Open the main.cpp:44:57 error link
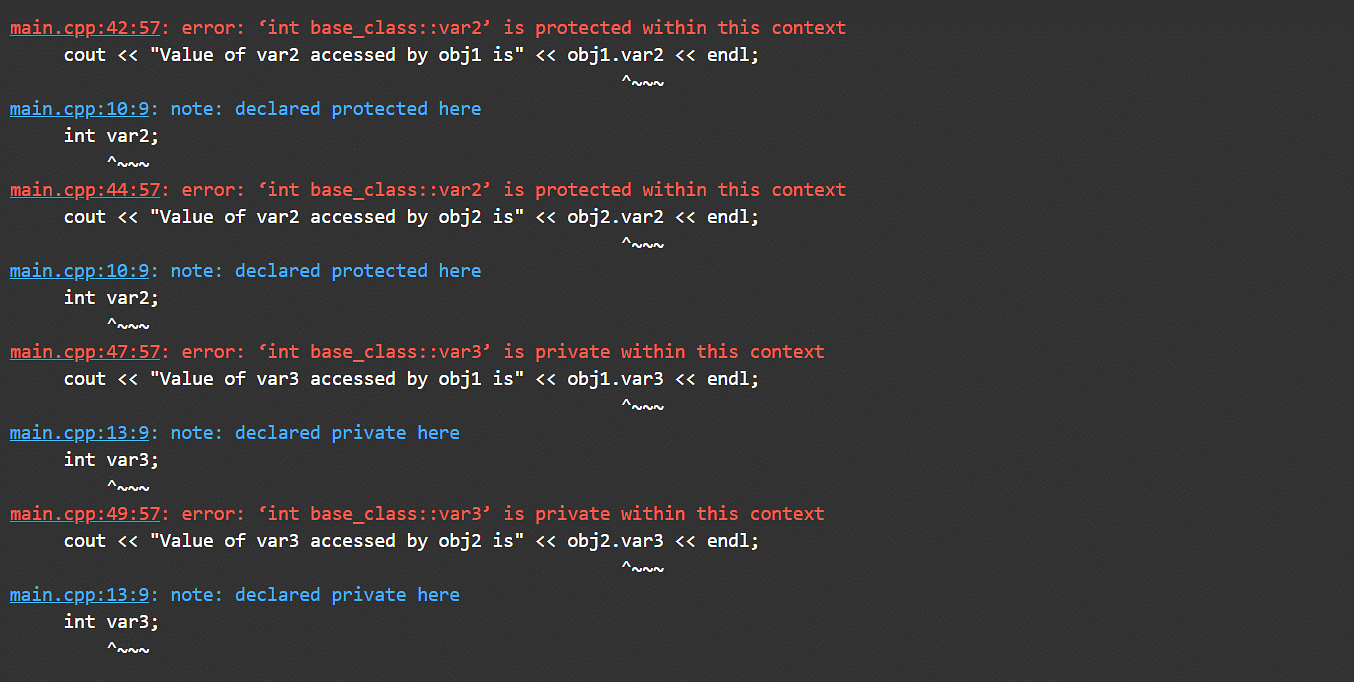This screenshot has width=1354, height=682. pyautogui.click(x=85, y=190)
